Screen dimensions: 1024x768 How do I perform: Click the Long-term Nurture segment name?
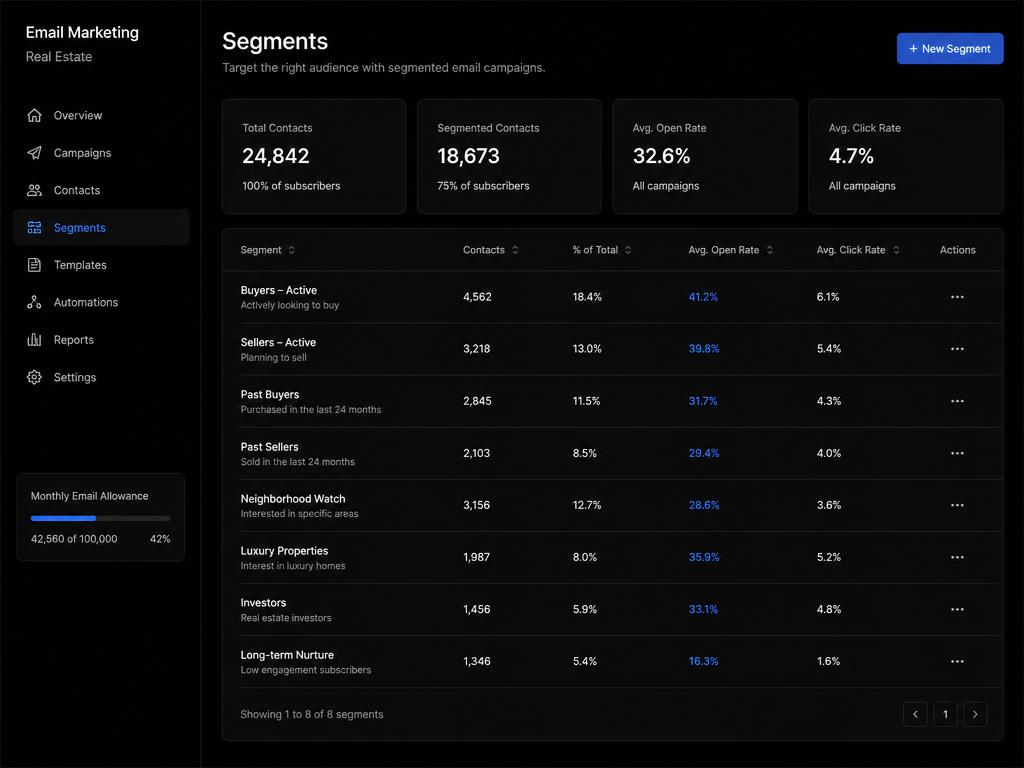click(287, 654)
